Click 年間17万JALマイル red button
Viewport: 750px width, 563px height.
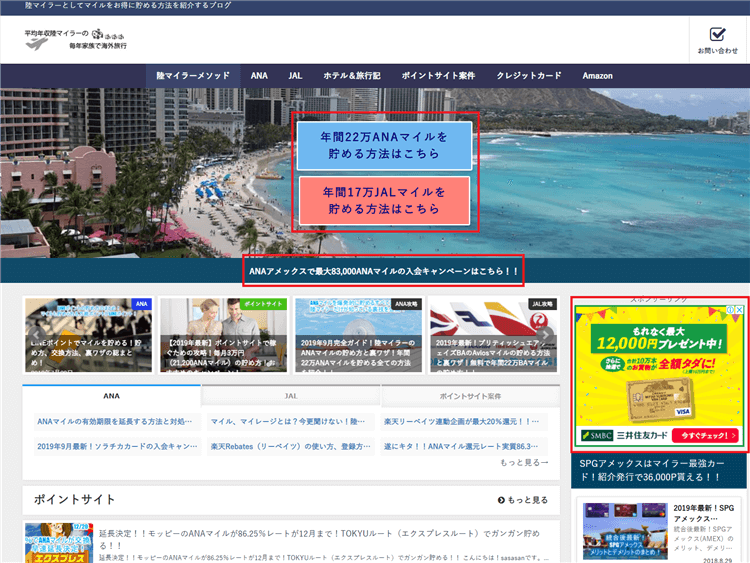(x=383, y=200)
